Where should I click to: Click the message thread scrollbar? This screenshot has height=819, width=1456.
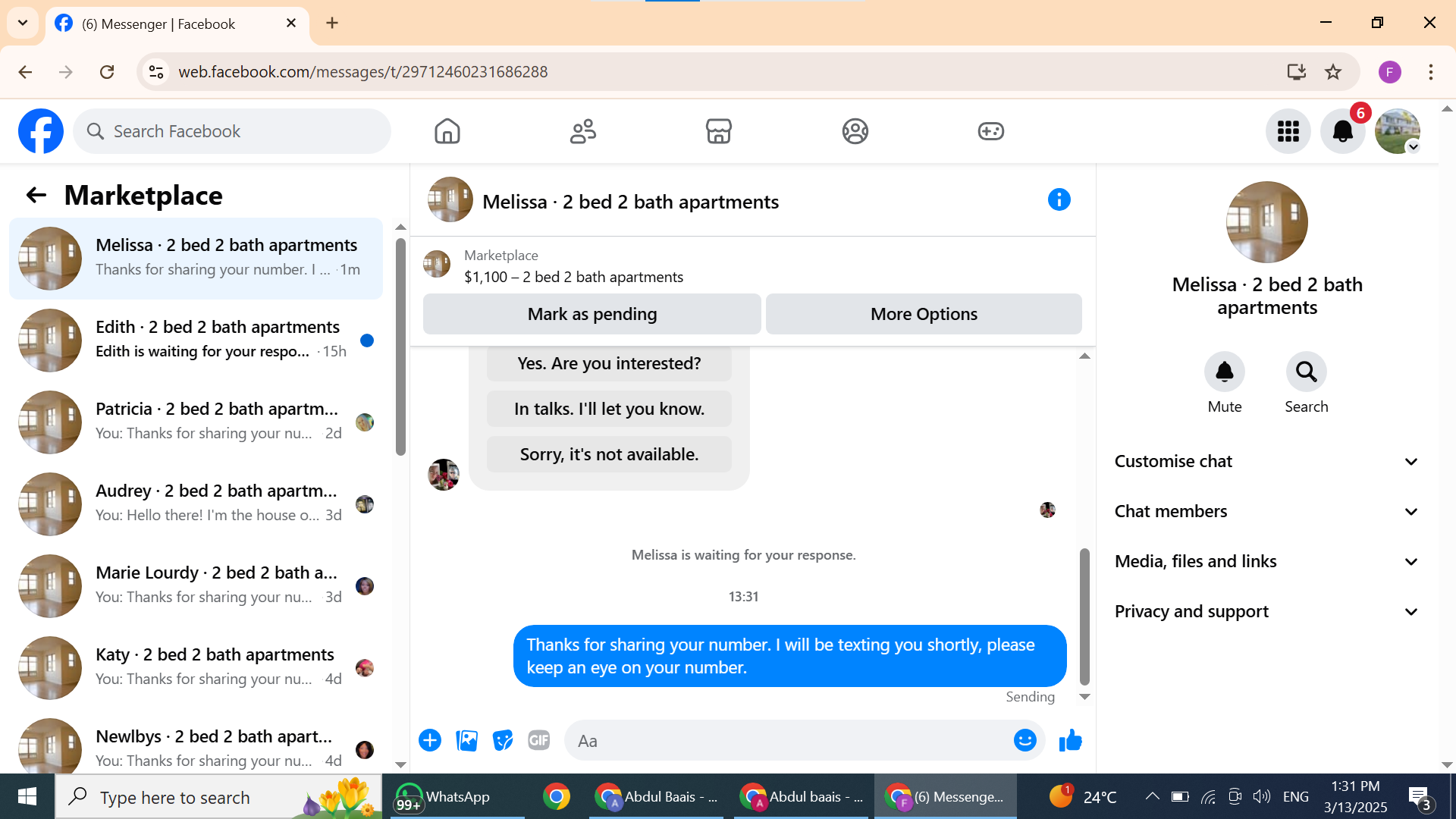tap(1084, 616)
